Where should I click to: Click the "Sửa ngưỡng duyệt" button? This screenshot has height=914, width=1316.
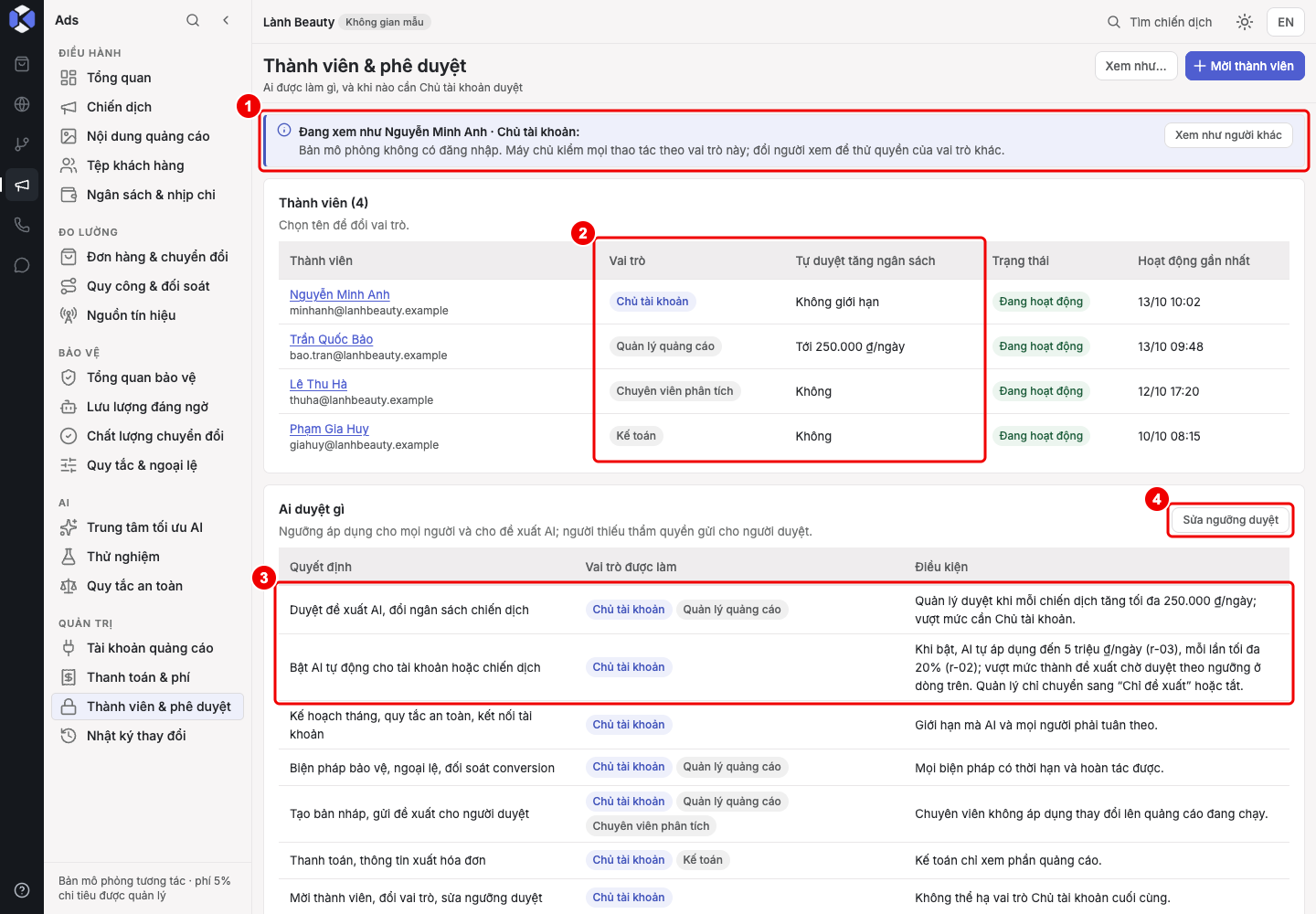(1231, 520)
